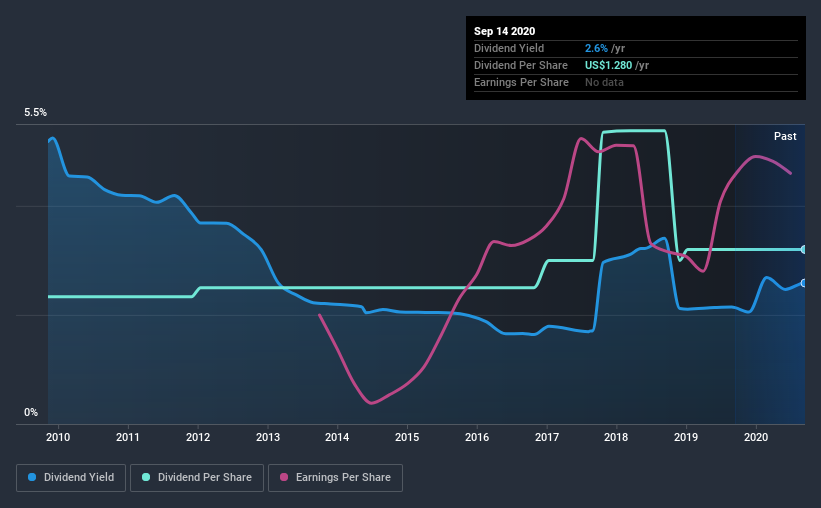
Task: Click the Dividend Per Share end-point marker
Action: (x=804, y=249)
